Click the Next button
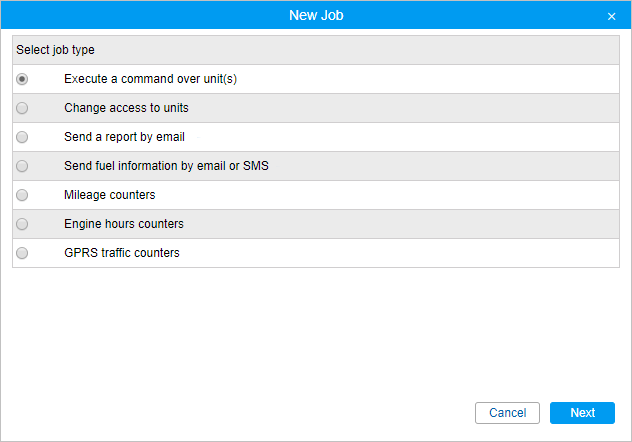The height and width of the screenshot is (442, 632). click(582, 413)
